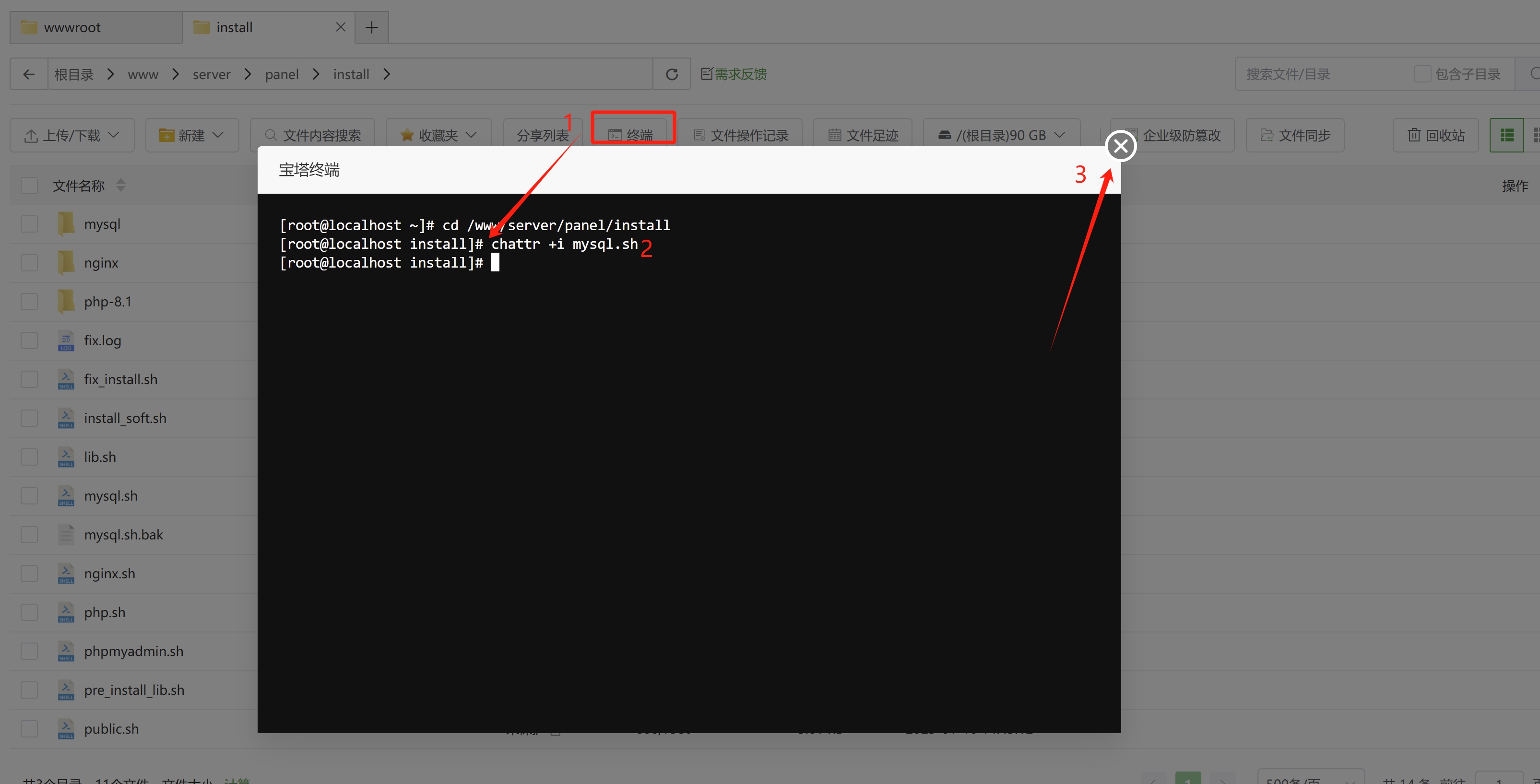Toggle the 包含子目录 checkbox

[x=1423, y=74]
